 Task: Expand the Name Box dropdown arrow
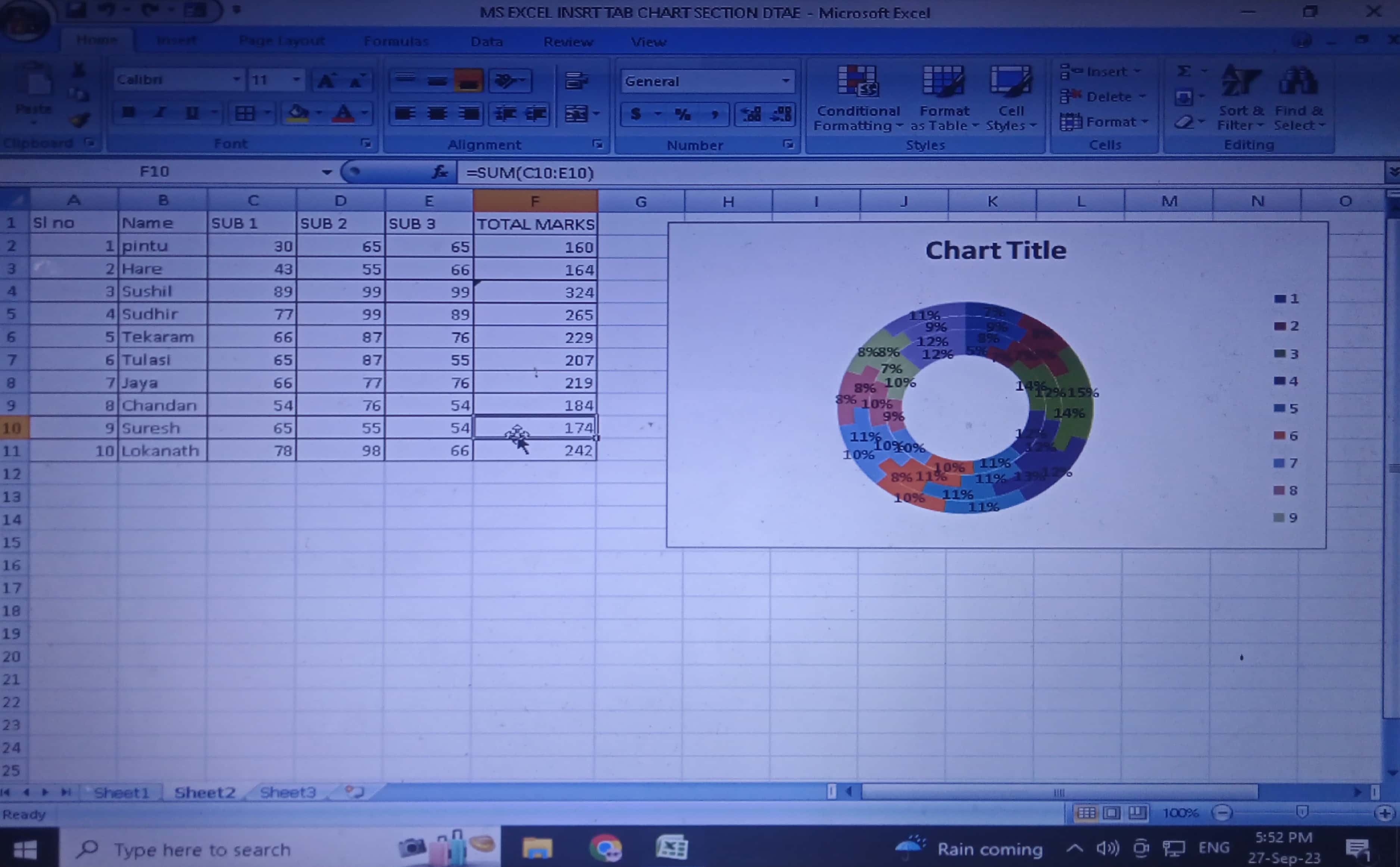point(326,172)
